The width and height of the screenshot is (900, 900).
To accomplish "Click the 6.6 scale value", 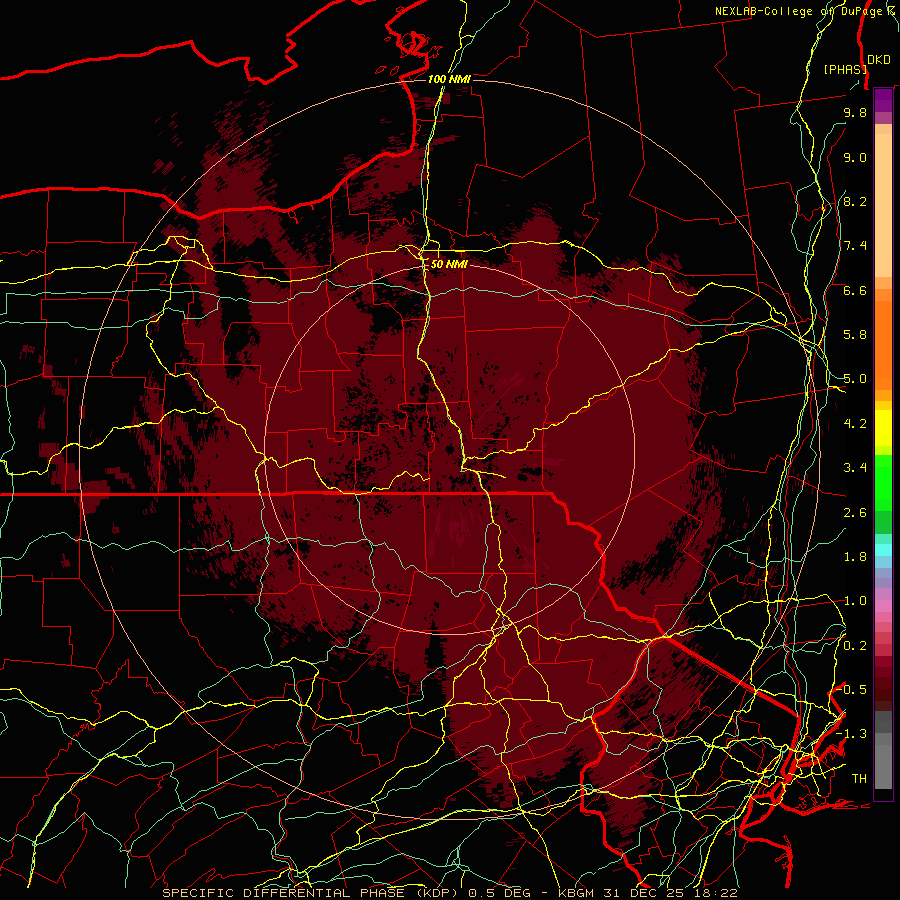I will (855, 291).
